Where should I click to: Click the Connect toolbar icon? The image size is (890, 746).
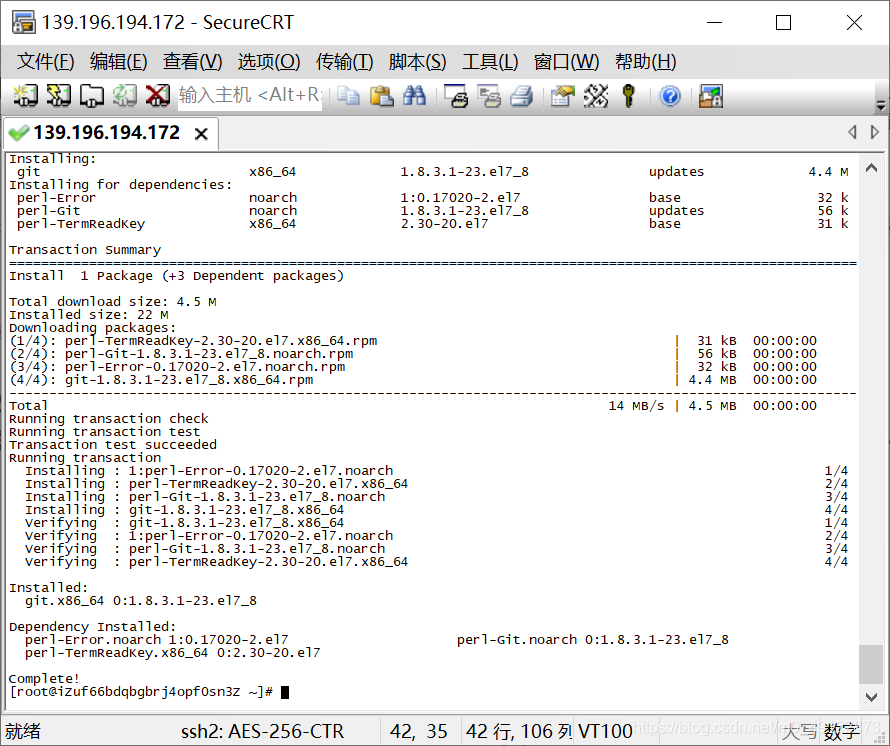[x=25, y=95]
